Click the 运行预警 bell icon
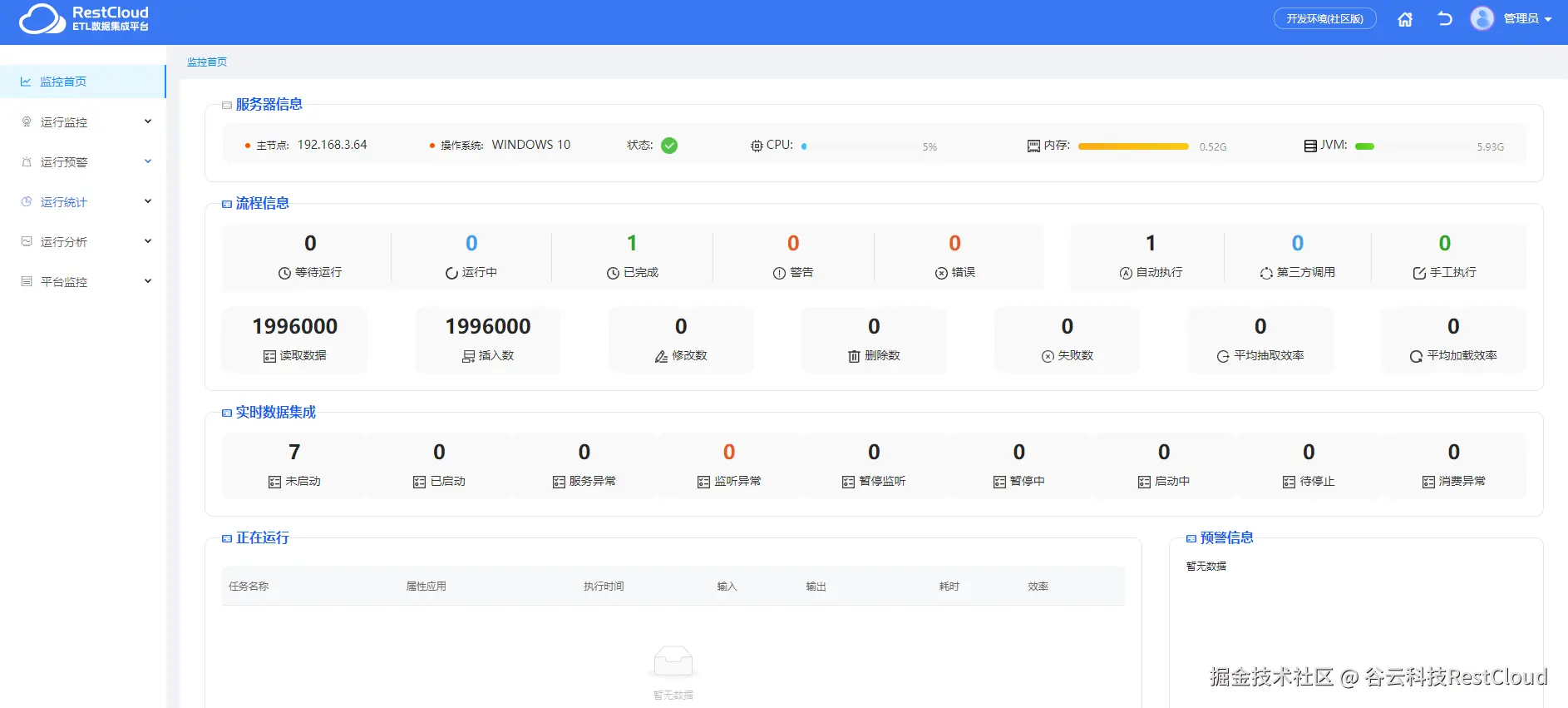The height and width of the screenshot is (708, 1568). click(x=27, y=161)
